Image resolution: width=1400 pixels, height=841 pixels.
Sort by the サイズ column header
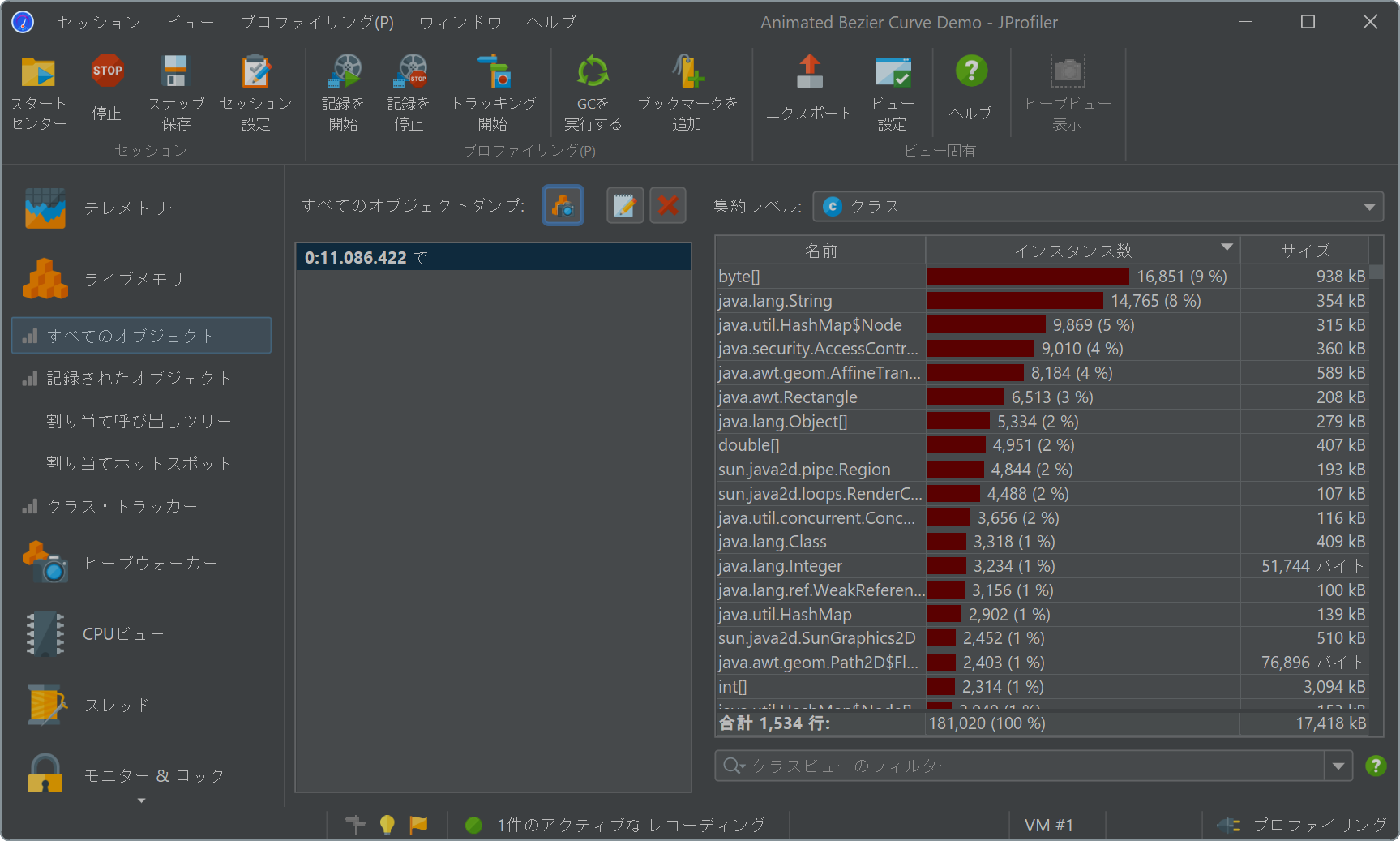coord(1304,251)
